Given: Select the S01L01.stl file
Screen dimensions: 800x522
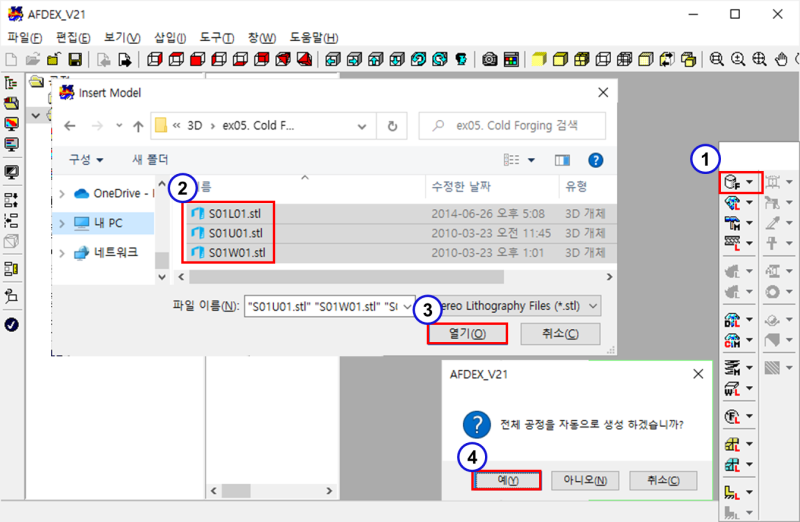Looking at the screenshot, I should coord(235,212).
